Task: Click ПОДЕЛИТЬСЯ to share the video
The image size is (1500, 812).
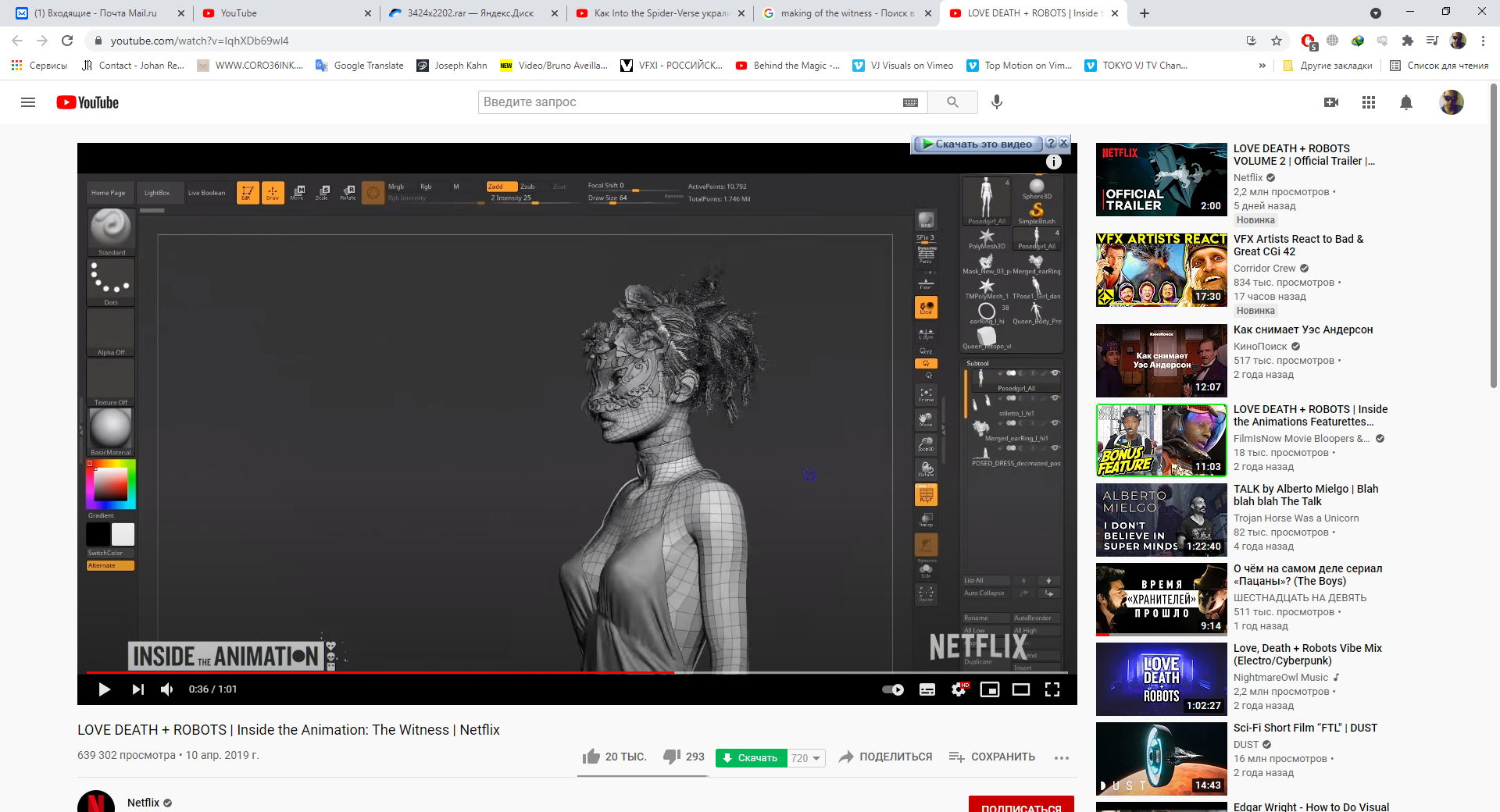Action: click(885, 757)
